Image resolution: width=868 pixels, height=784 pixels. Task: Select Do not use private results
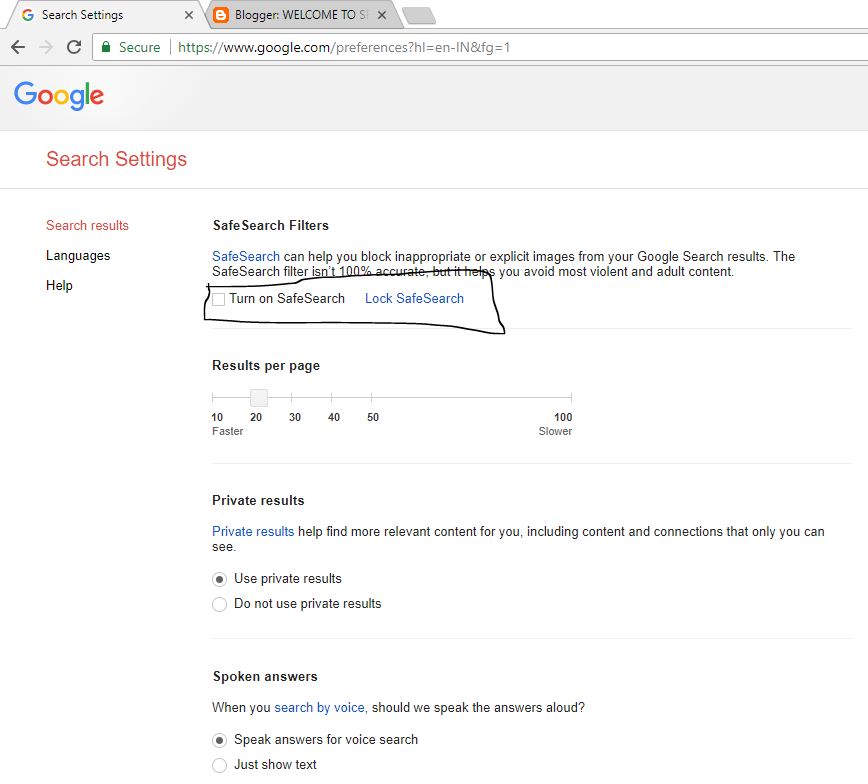pyautogui.click(x=219, y=604)
